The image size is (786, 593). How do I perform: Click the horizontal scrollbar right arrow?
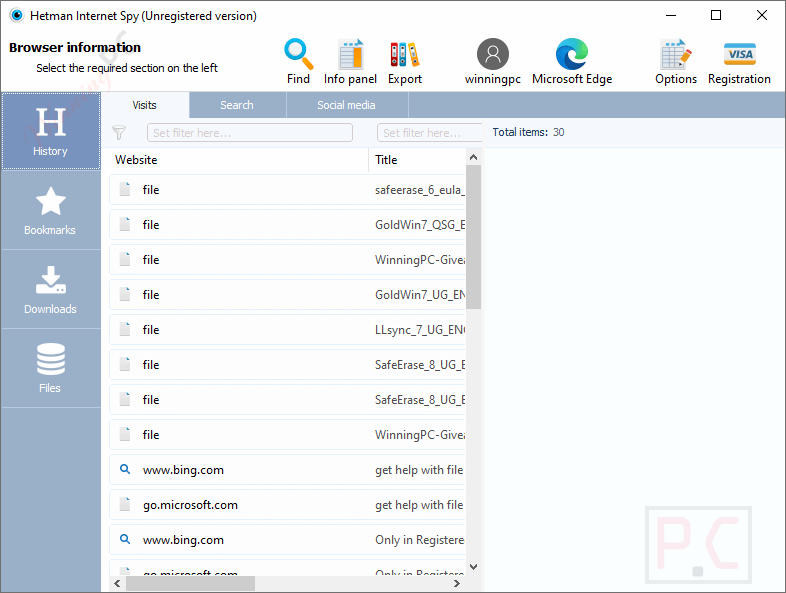coord(457,583)
